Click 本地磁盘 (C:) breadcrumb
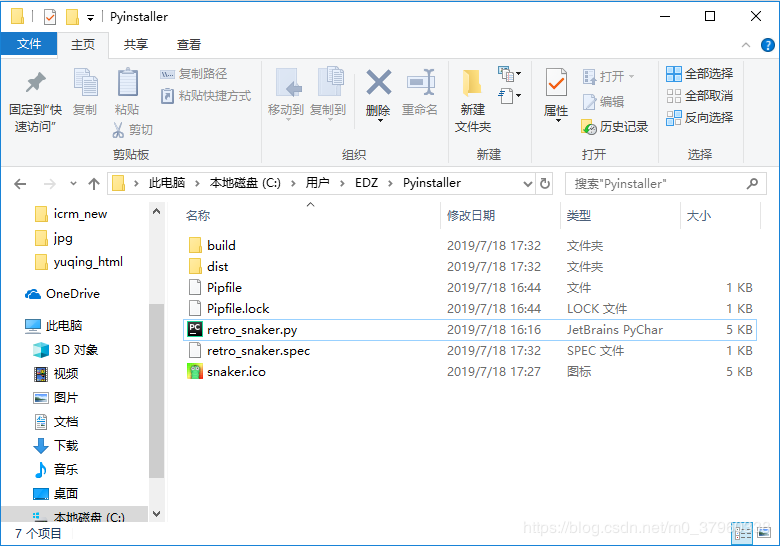The width and height of the screenshot is (780, 546). 245,183
